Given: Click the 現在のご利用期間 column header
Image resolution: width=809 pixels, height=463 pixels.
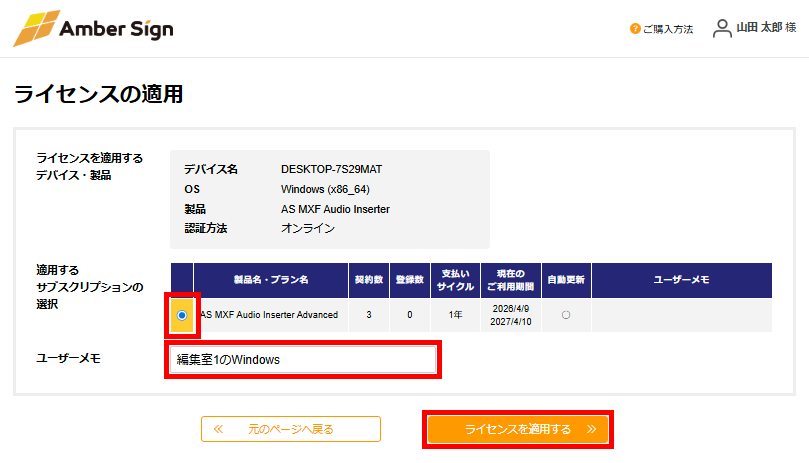Looking at the screenshot, I should click(510, 280).
